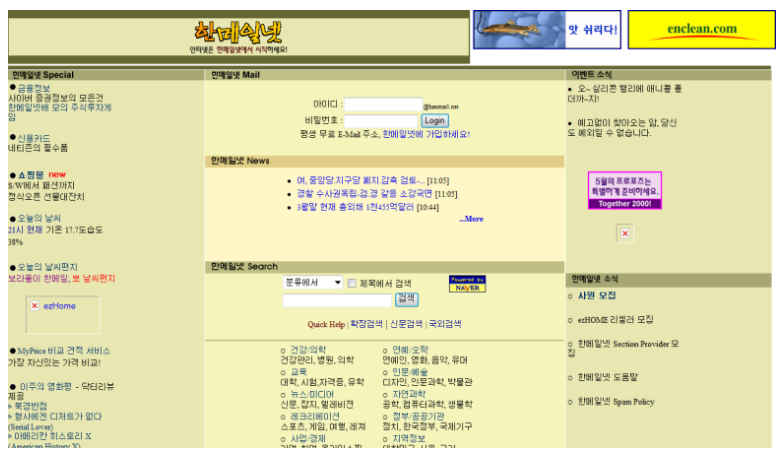Screen dimensions: 784x455
Task: Open the 신문검색 link
Action: coord(406,324)
